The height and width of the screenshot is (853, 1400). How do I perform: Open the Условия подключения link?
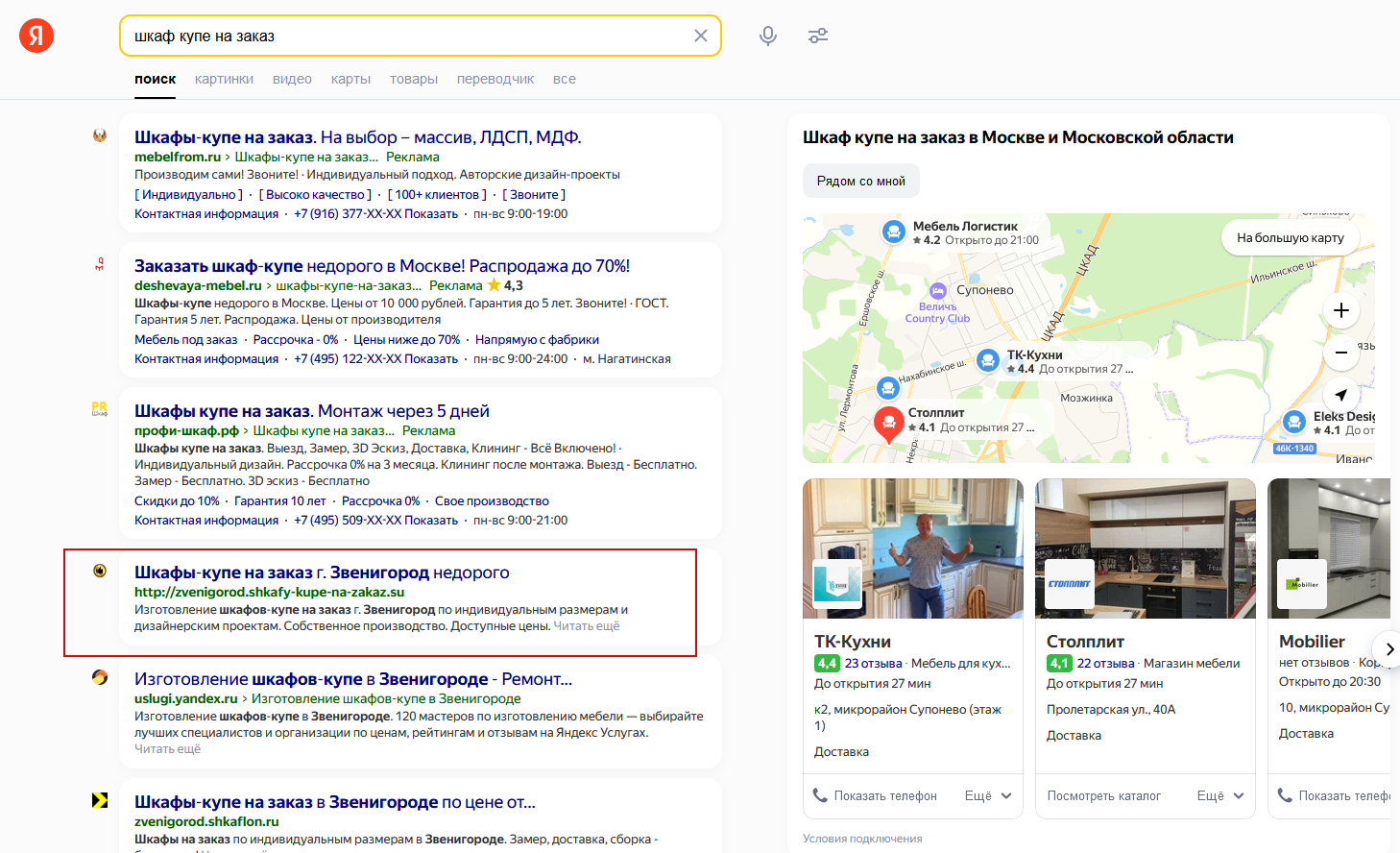tap(862, 839)
